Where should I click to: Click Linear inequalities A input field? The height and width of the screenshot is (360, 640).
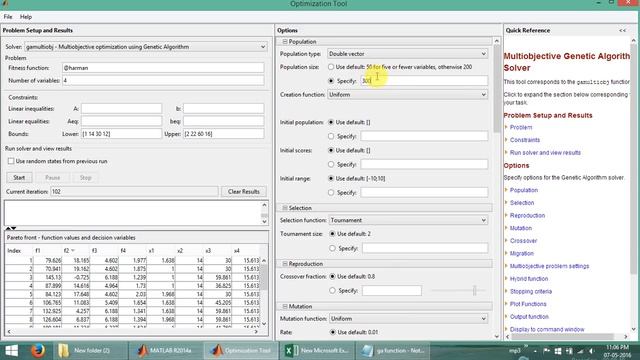pos(121,109)
